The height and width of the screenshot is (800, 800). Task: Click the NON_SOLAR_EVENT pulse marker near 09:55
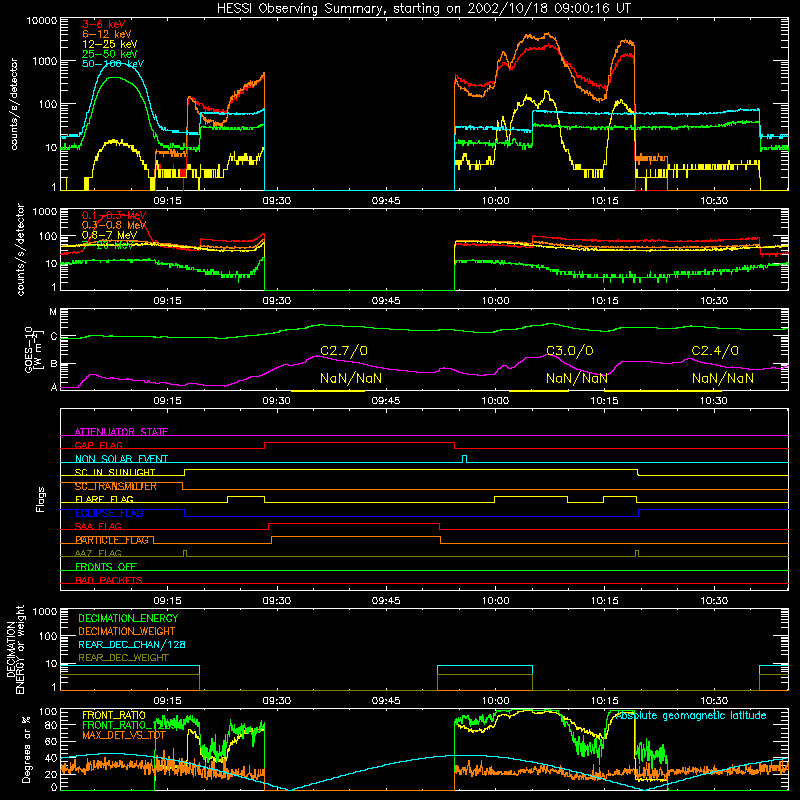464,459
